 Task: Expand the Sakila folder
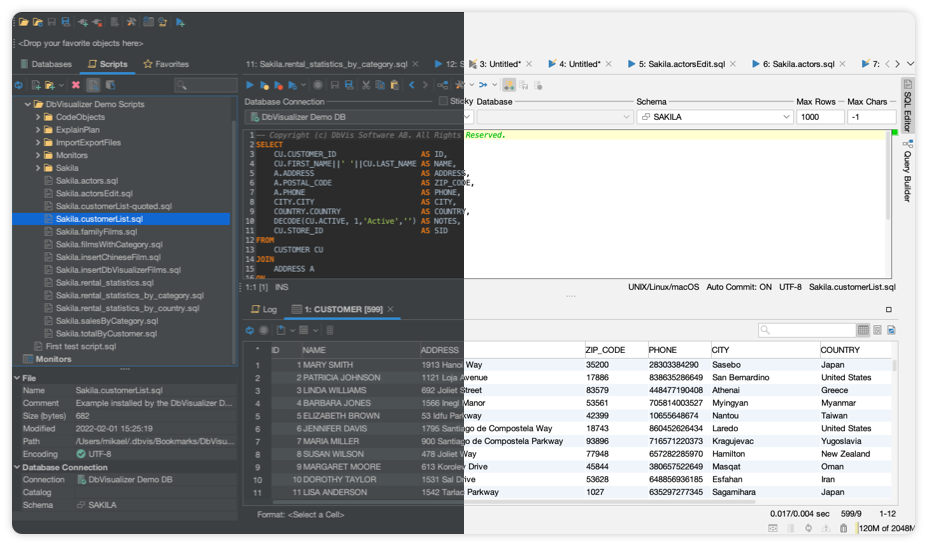click(38, 168)
